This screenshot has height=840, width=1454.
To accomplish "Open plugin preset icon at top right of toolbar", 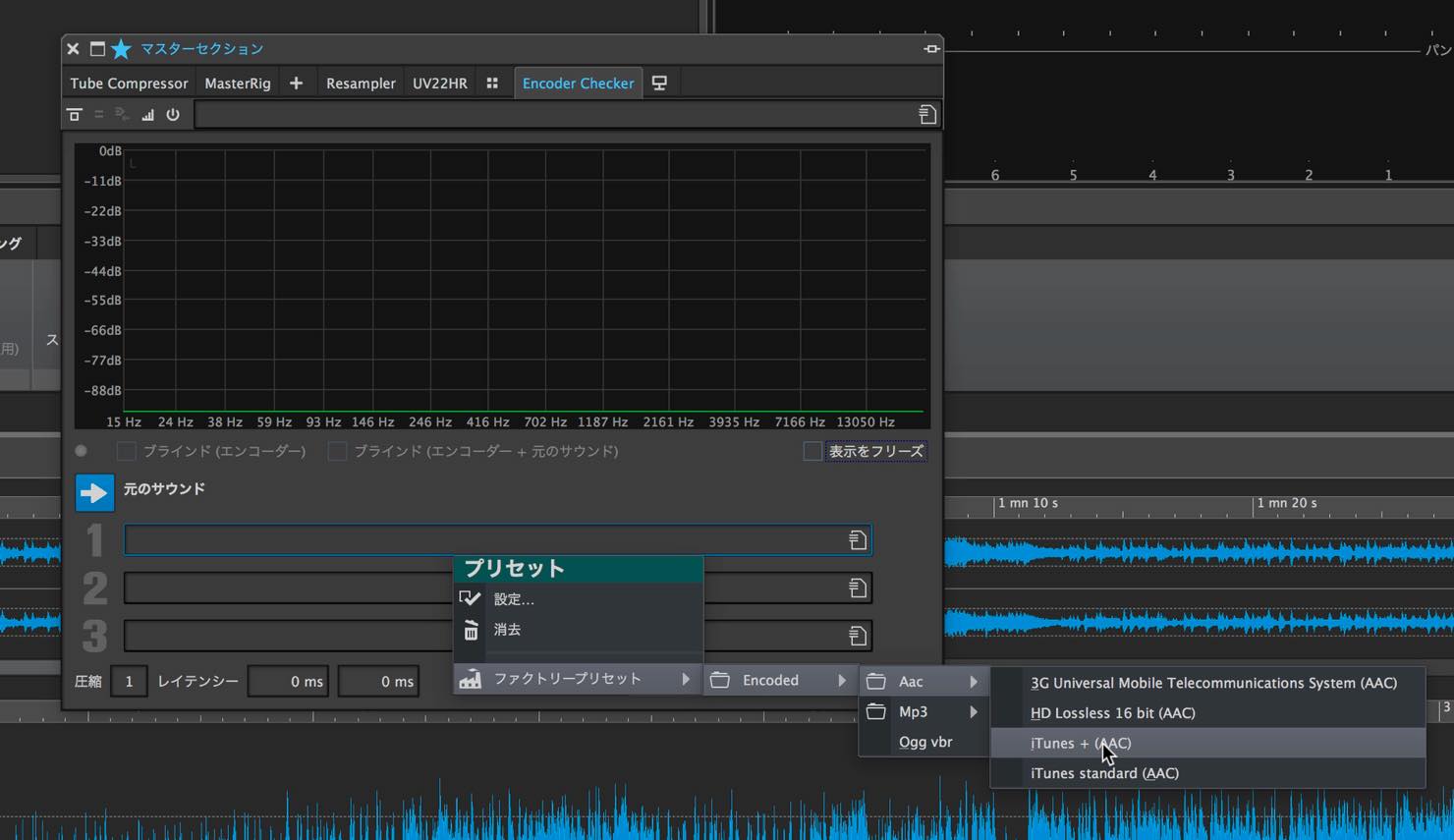I will 926,115.
